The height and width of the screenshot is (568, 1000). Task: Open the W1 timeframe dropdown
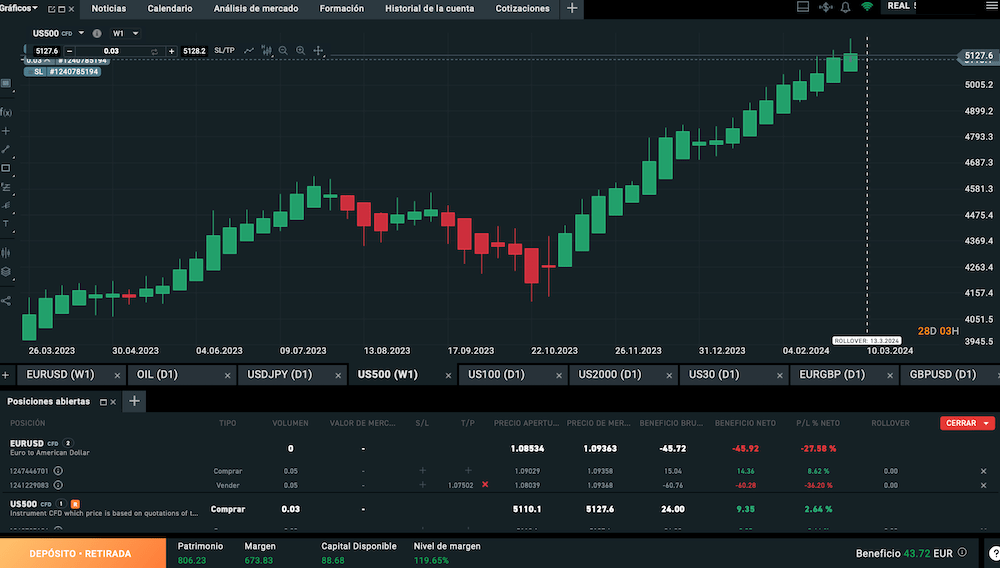(x=125, y=33)
